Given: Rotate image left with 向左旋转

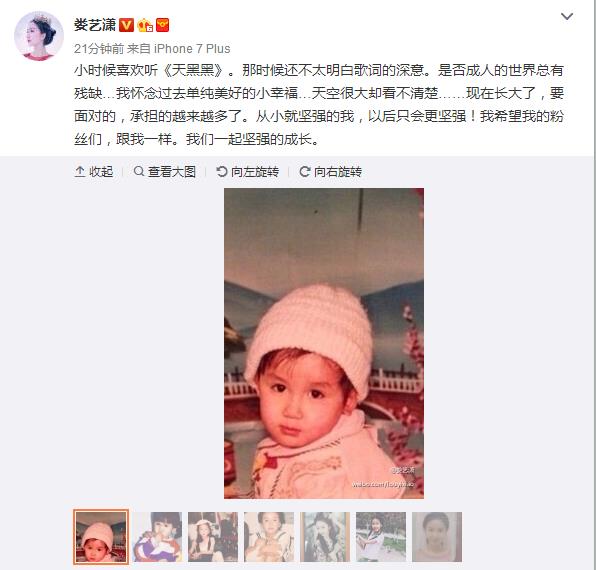Looking at the screenshot, I should click(x=247, y=172).
